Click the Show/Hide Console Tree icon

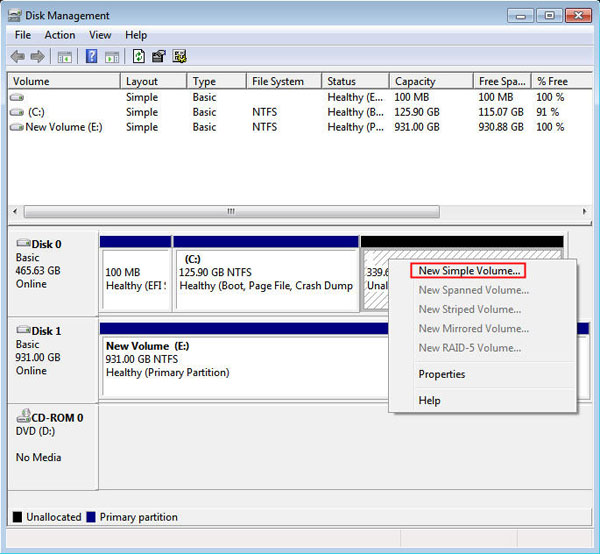tap(64, 57)
